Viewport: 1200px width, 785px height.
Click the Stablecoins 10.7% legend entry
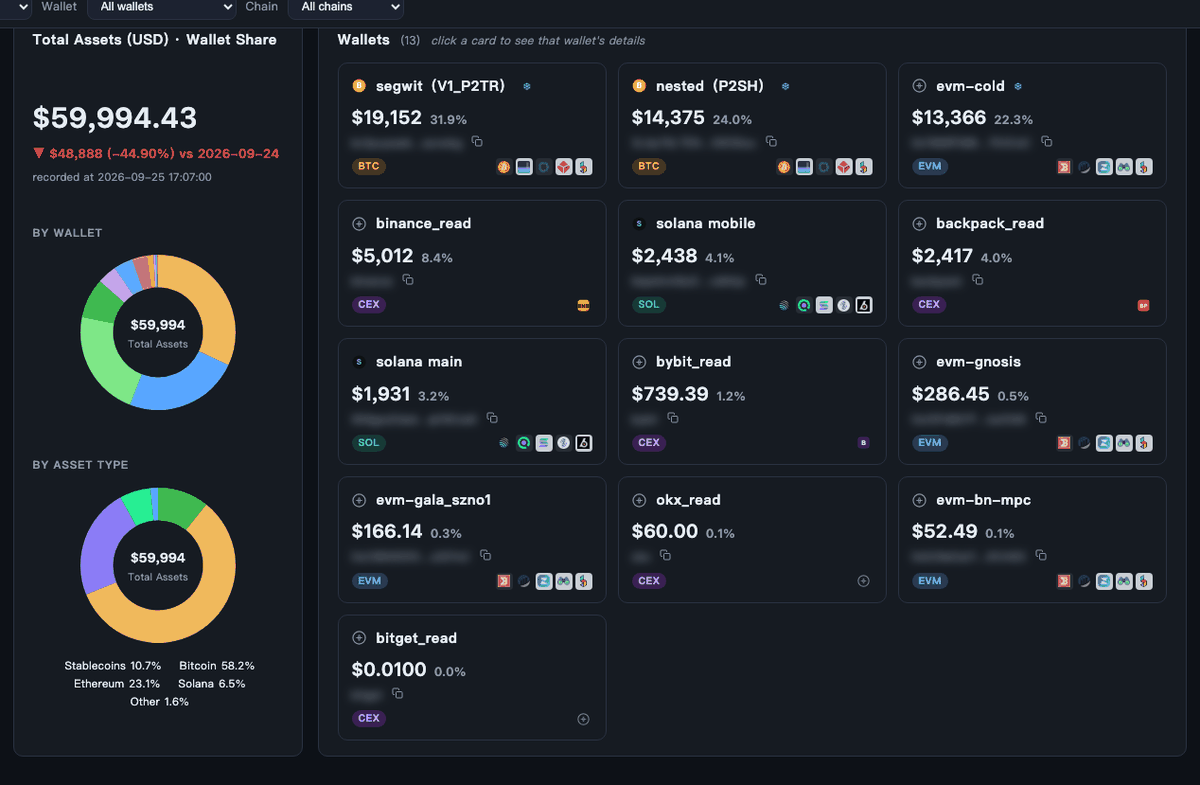coord(113,666)
